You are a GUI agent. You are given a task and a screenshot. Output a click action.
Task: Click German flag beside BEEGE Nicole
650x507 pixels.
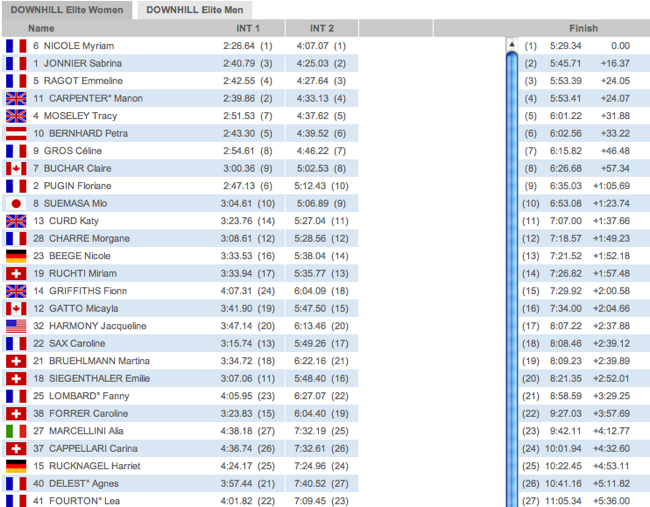pos(16,256)
